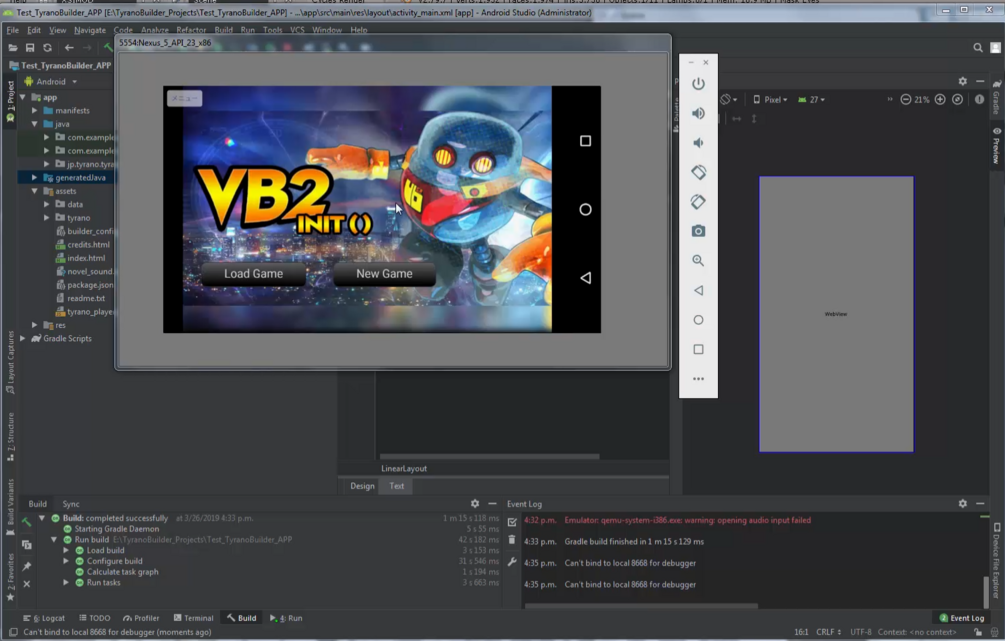Open Pixel device dropdown in preview
This screenshot has width=1005, height=641.
click(x=770, y=99)
